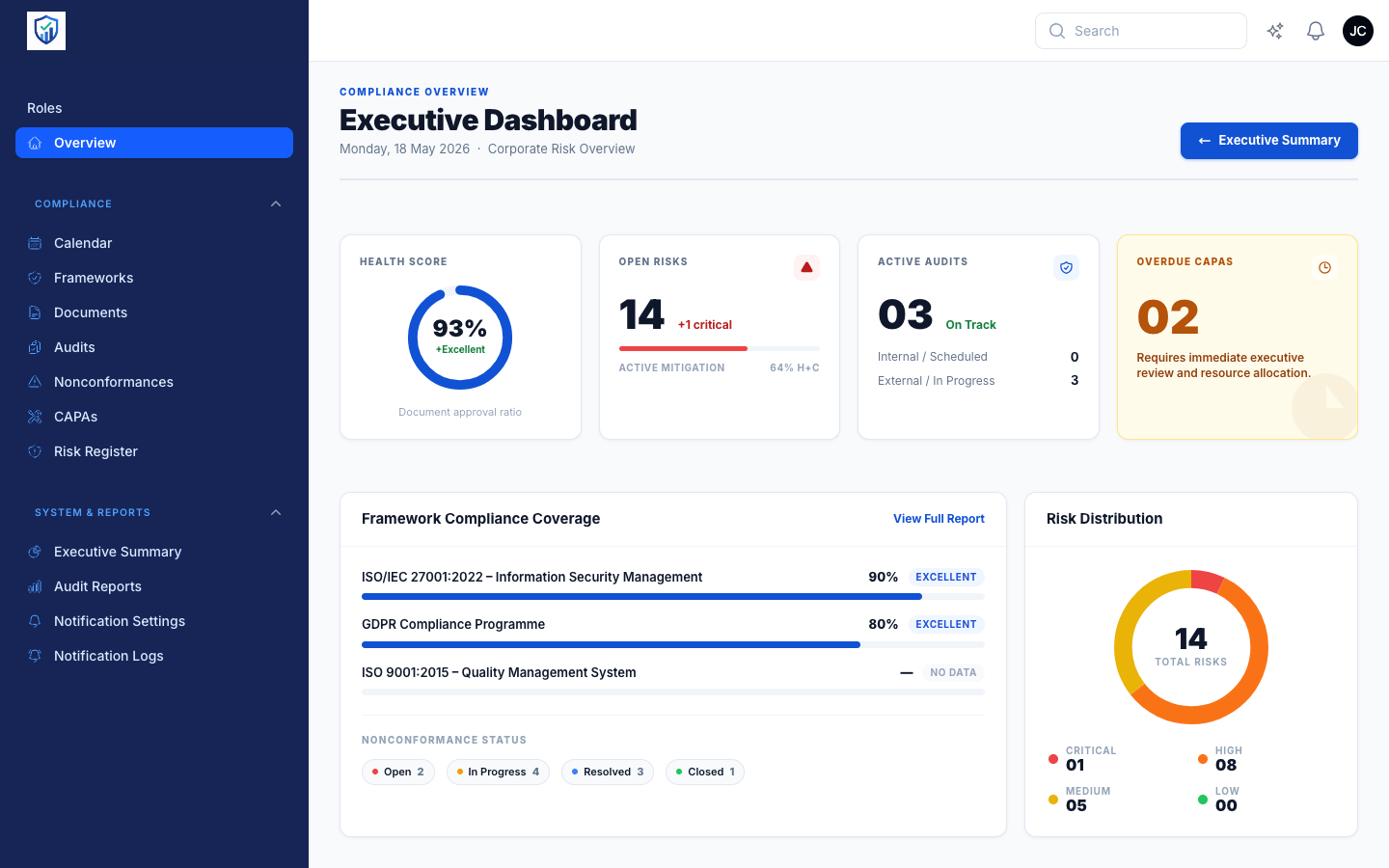
Task: Click the In Progress 4 status chip
Action: click(x=498, y=772)
